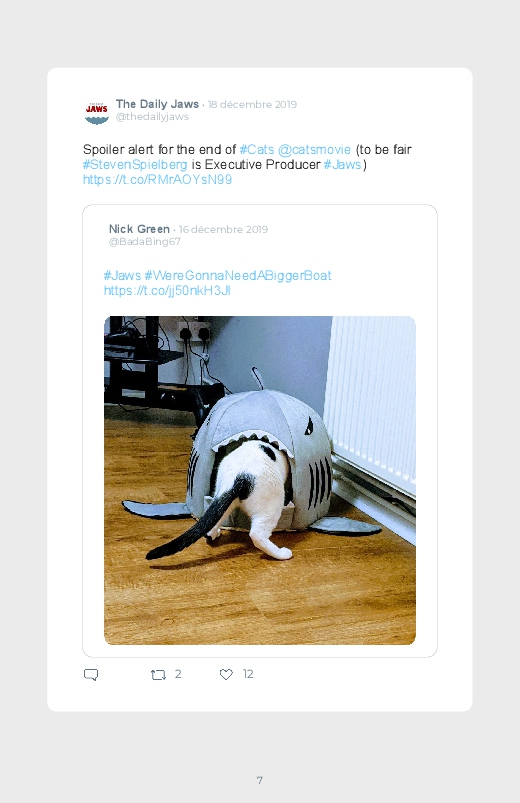Open the cat in shark bed photo
This screenshot has width=520, height=803.
coord(260,480)
